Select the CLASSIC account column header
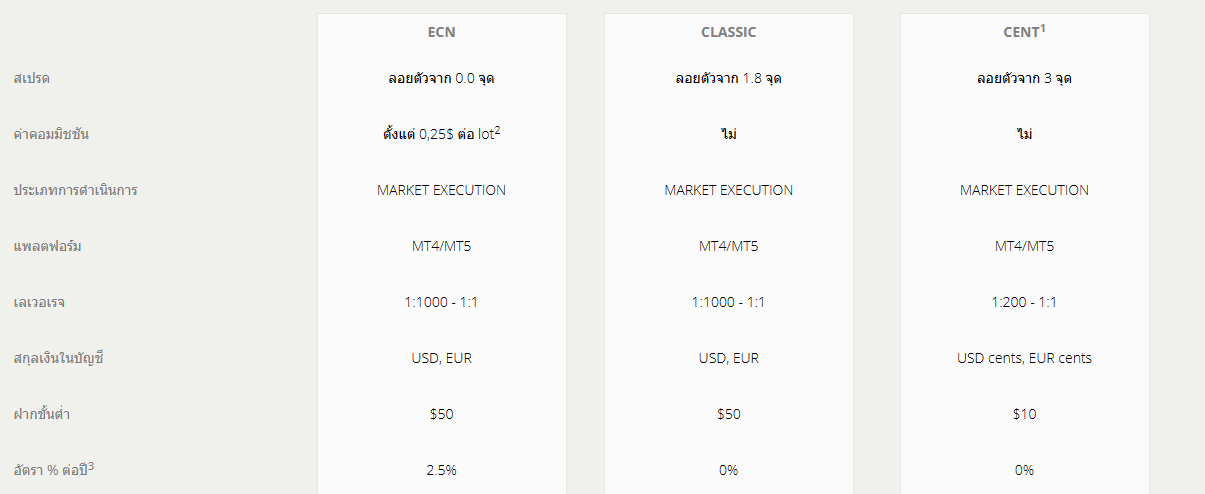This screenshot has width=1205, height=494. coord(728,32)
